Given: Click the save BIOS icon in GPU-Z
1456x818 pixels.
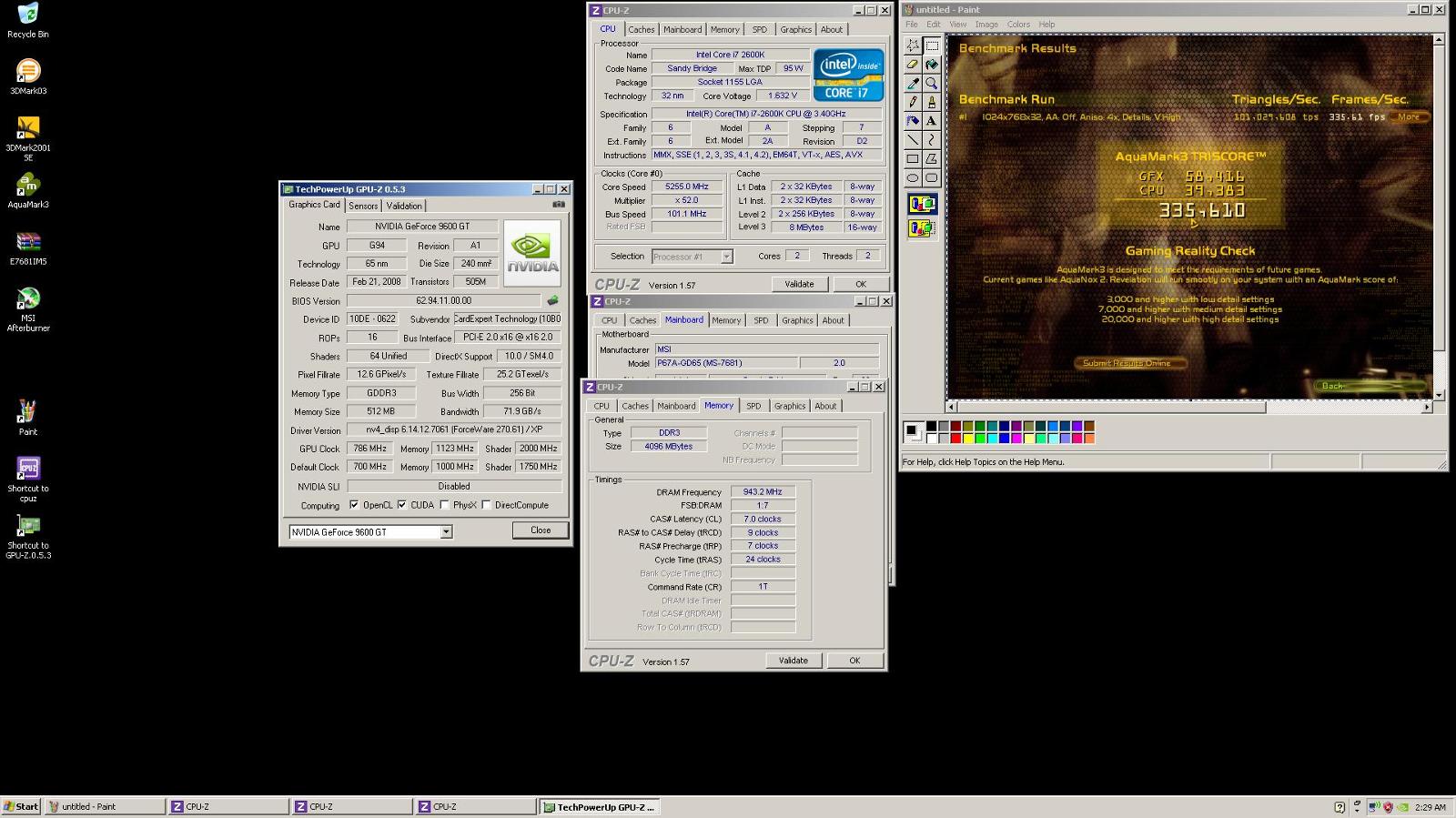Looking at the screenshot, I should pos(552,300).
